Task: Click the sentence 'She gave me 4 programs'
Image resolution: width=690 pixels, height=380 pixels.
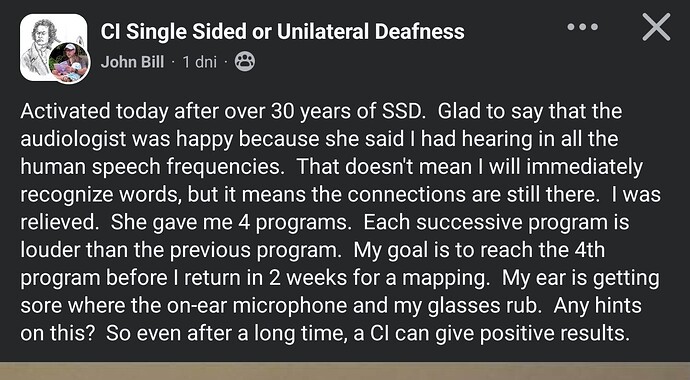Action: (231, 222)
